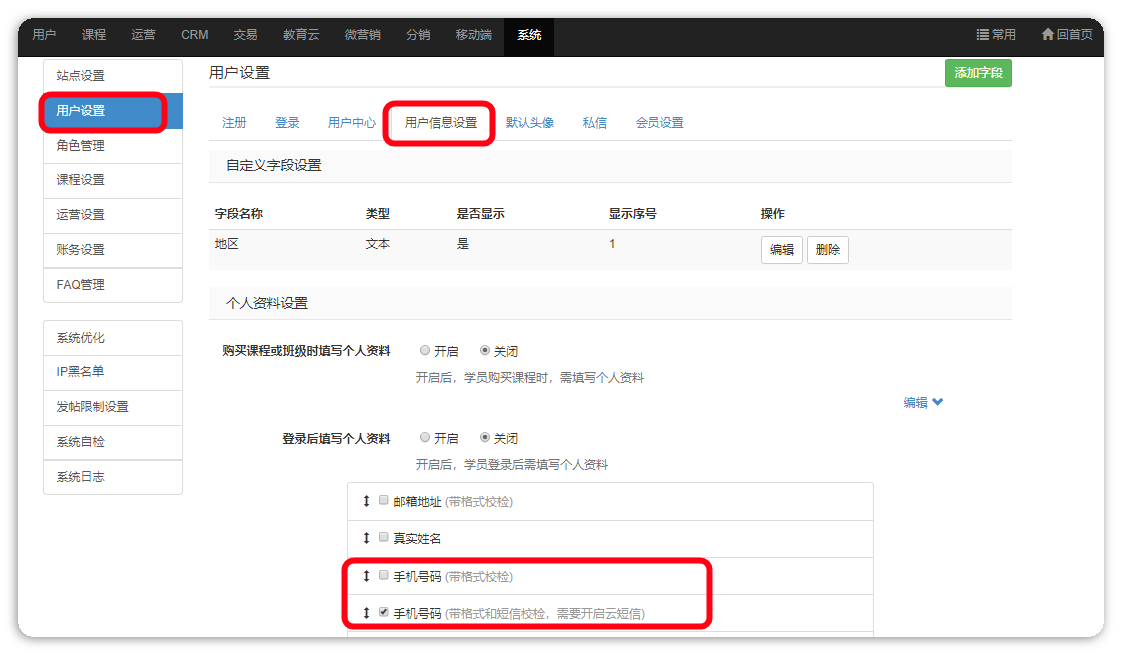Select 开启 radio for 登录后填写个人资料

[x=425, y=438]
